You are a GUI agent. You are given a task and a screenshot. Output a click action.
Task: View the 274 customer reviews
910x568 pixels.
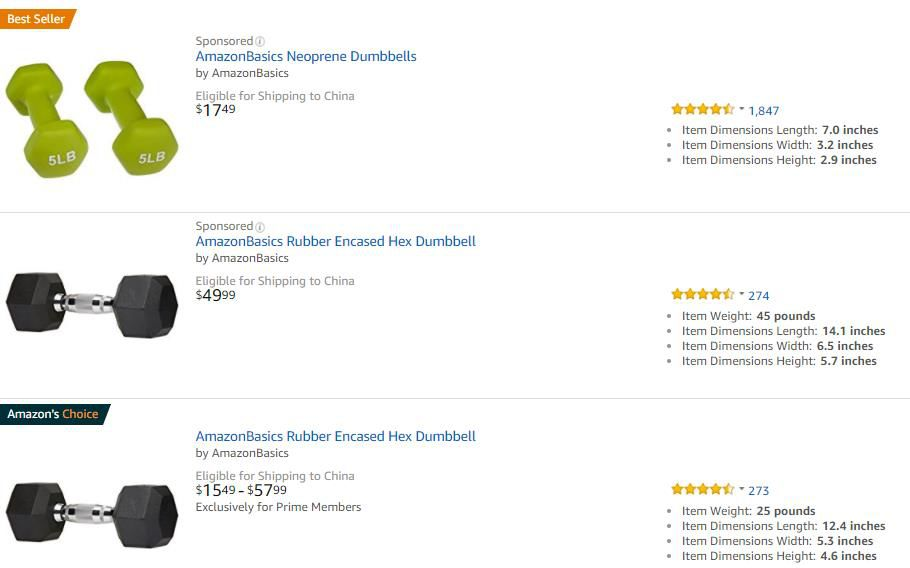(x=759, y=296)
